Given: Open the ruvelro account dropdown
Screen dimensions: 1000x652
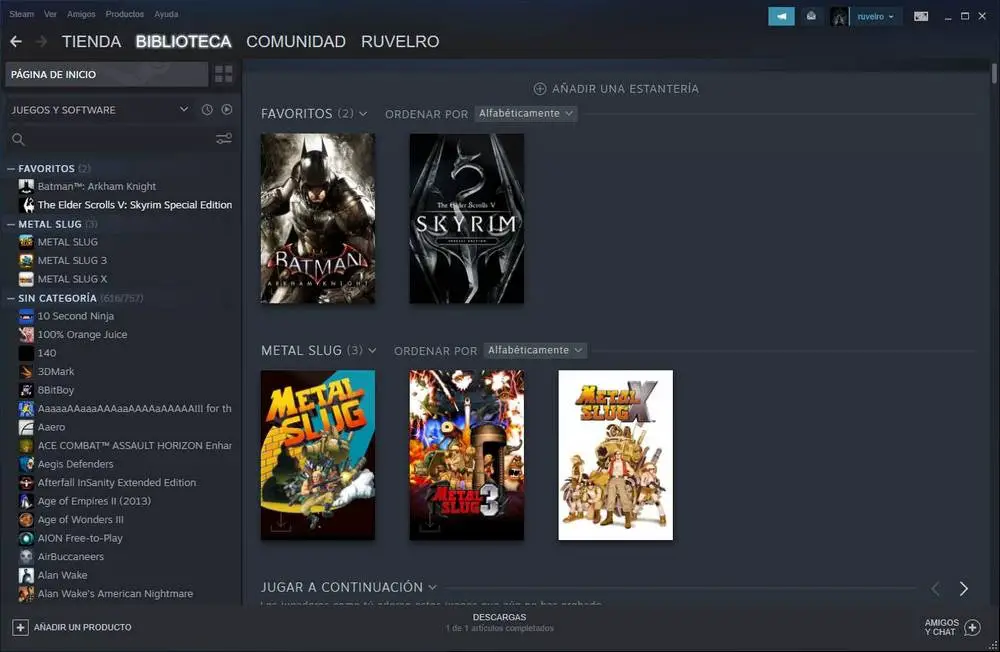Looking at the screenshot, I should [x=876, y=17].
